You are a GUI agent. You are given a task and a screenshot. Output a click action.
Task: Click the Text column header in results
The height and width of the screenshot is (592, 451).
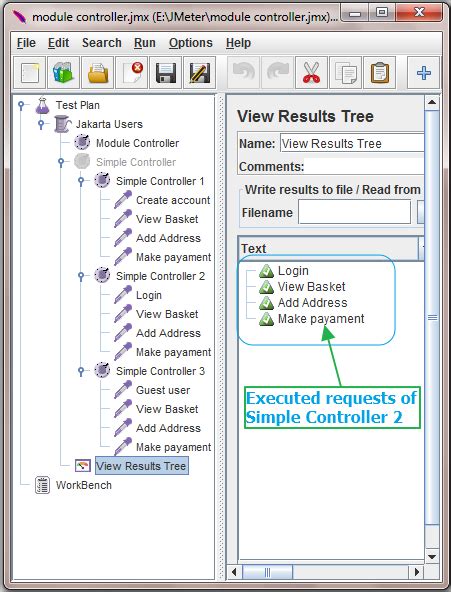coord(328,248)
